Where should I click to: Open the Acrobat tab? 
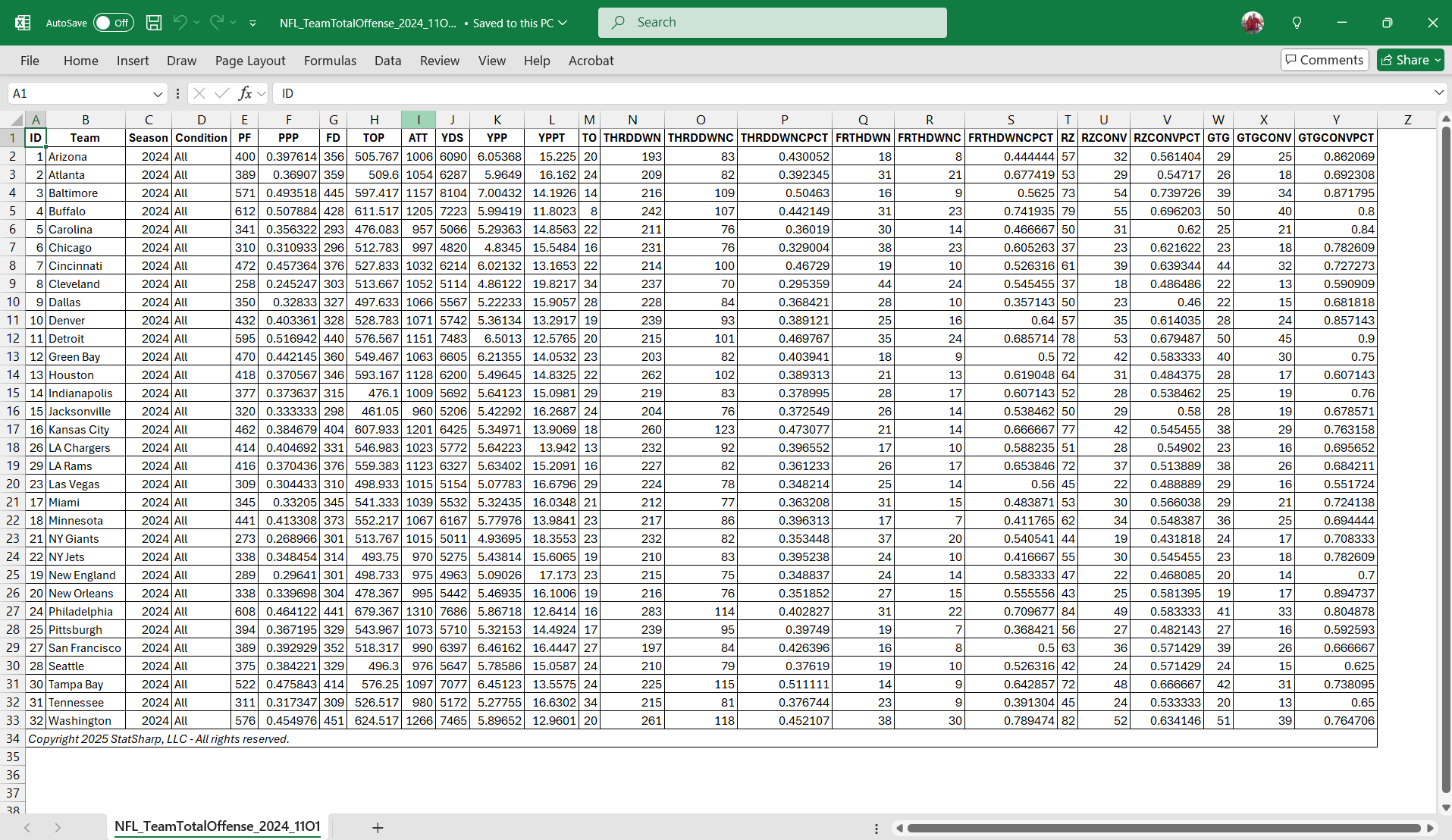pyautogui.click(x=591, y=61)
